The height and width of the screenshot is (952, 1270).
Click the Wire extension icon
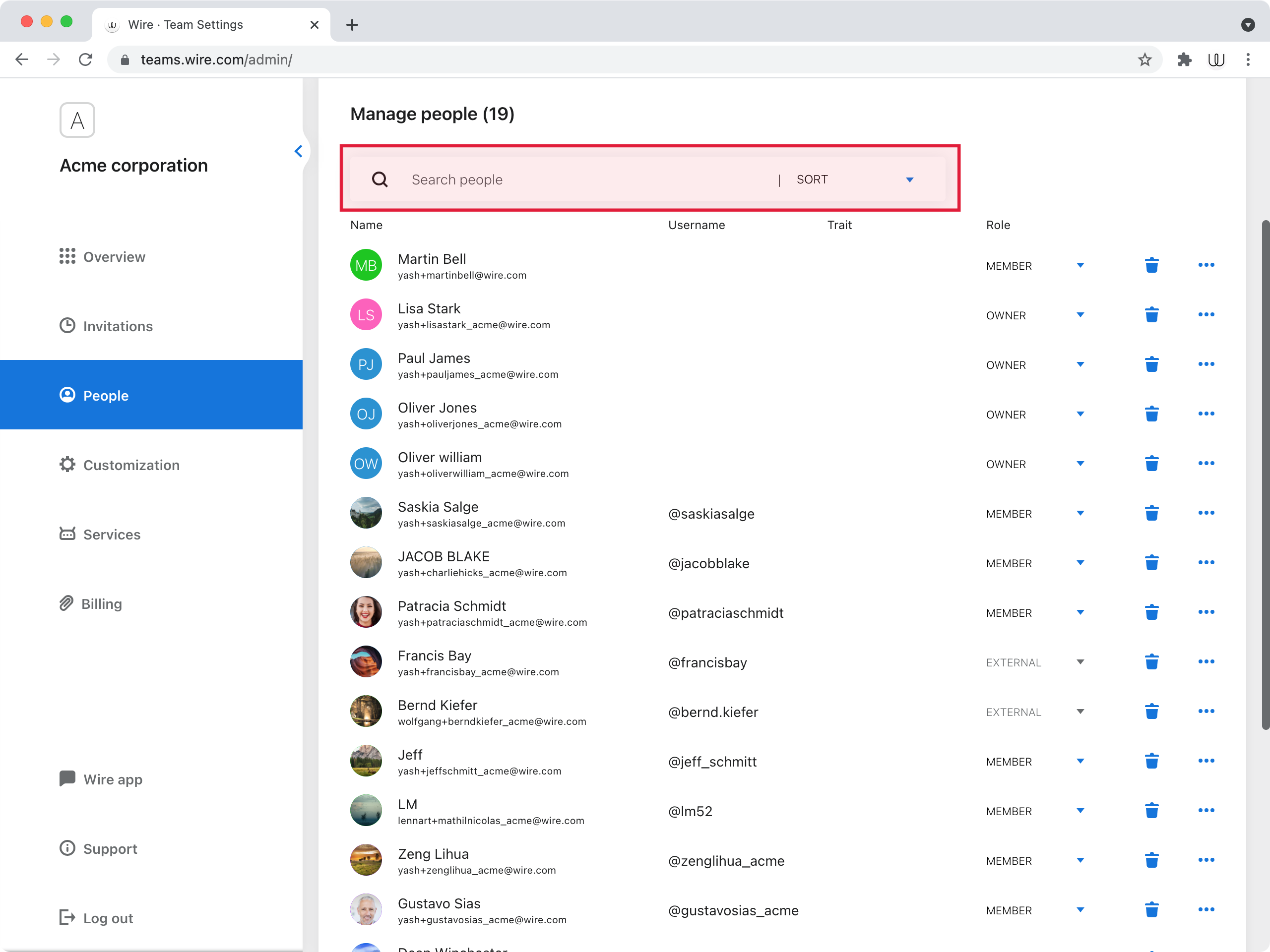point(1216,59)
